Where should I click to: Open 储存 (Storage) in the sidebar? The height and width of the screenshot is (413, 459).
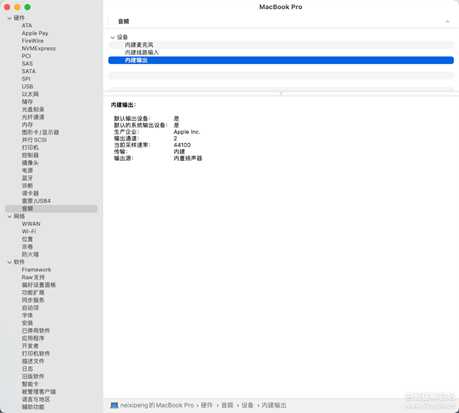(x=27, y=102)
